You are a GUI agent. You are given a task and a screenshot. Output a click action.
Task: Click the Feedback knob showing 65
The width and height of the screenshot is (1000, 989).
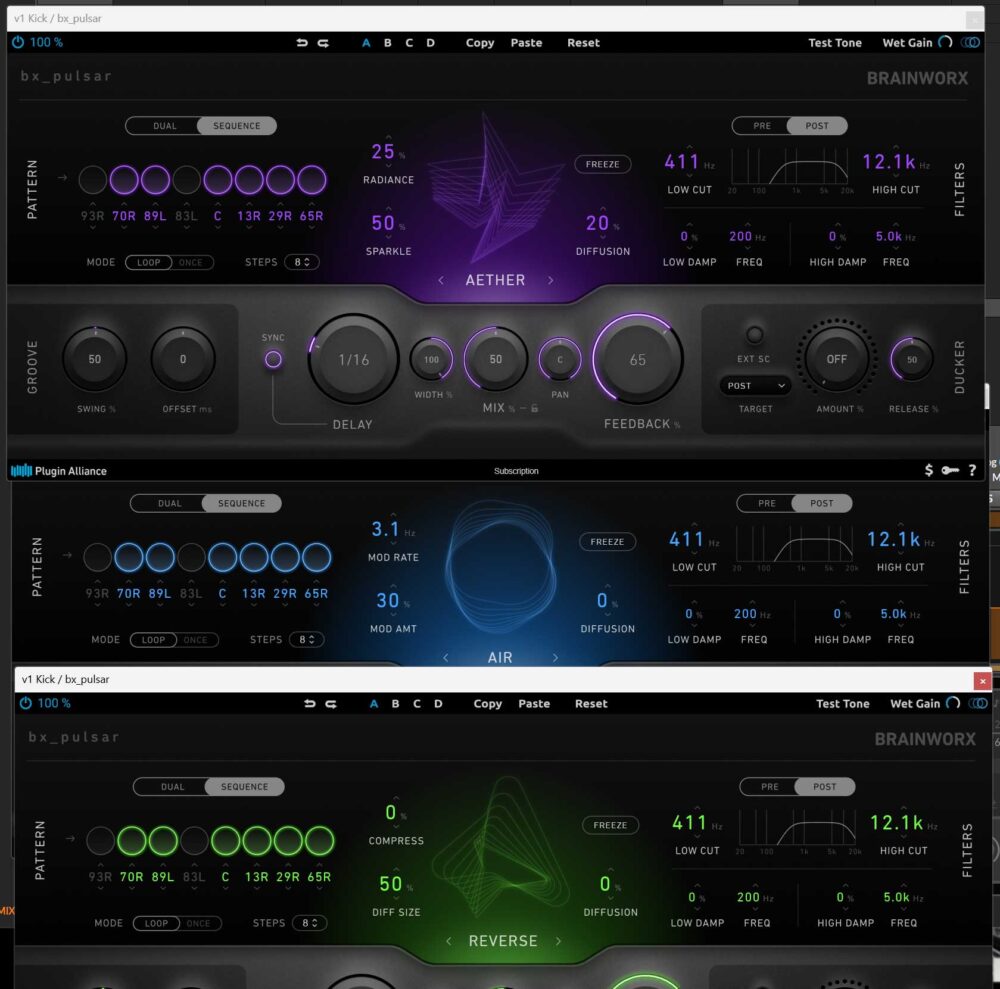638,359
